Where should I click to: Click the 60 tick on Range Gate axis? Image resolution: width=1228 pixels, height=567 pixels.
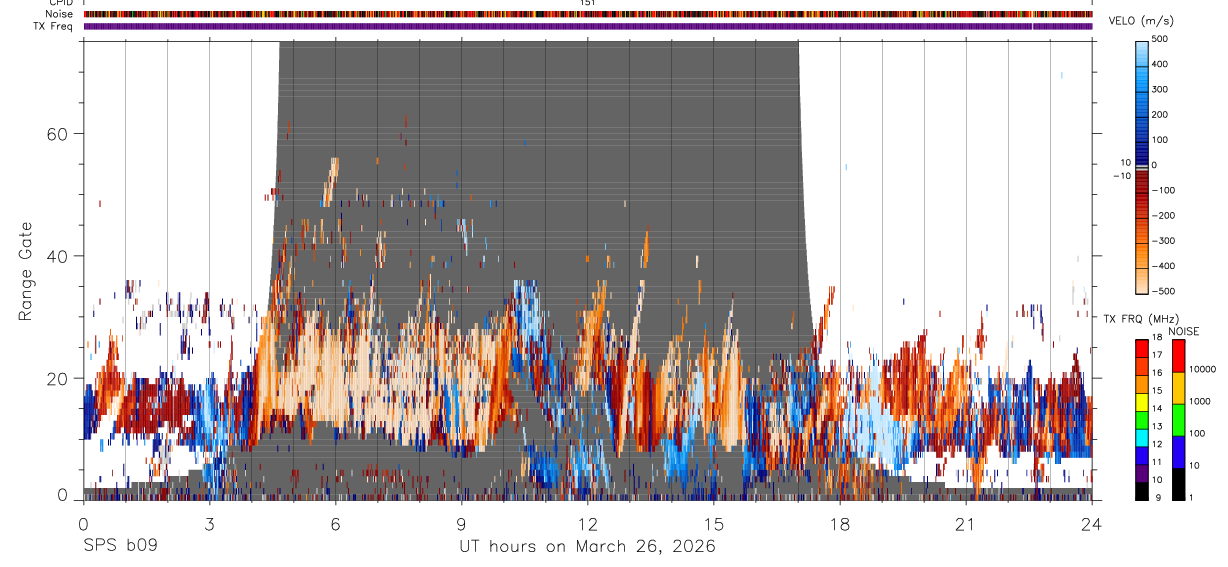[57, 134]
